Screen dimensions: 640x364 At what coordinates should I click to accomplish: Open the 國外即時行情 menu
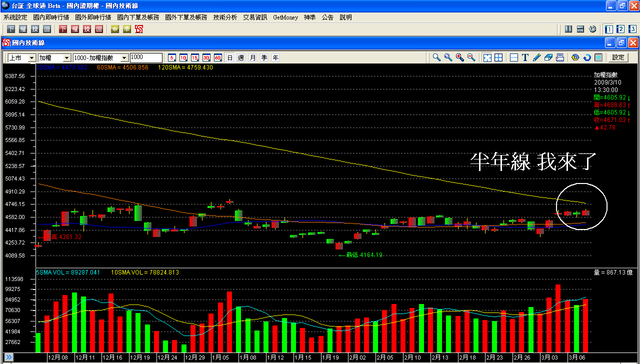pos(93,17)
